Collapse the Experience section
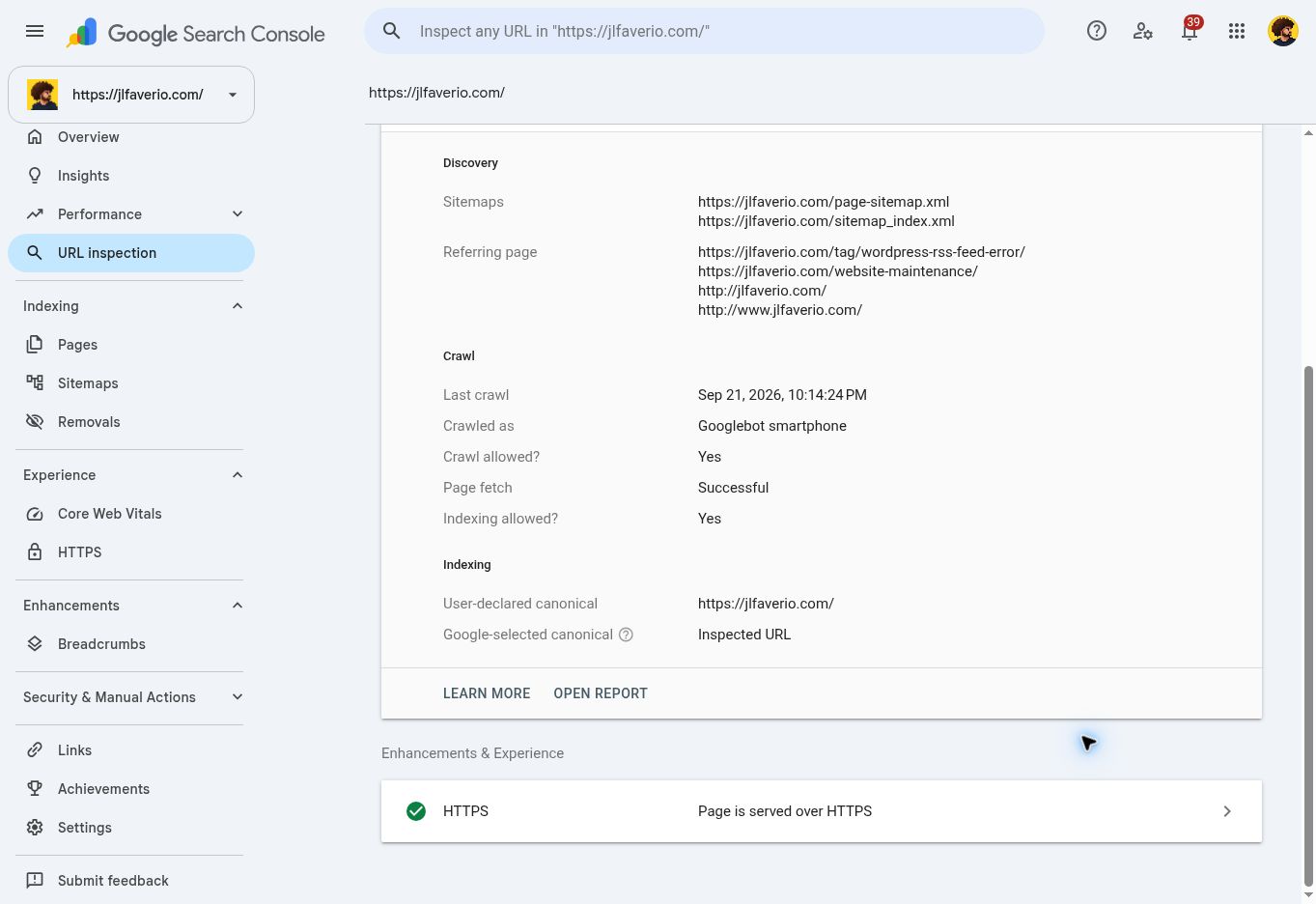The image size is (1316, 904). pyautogui.click(x=238, y=474)
